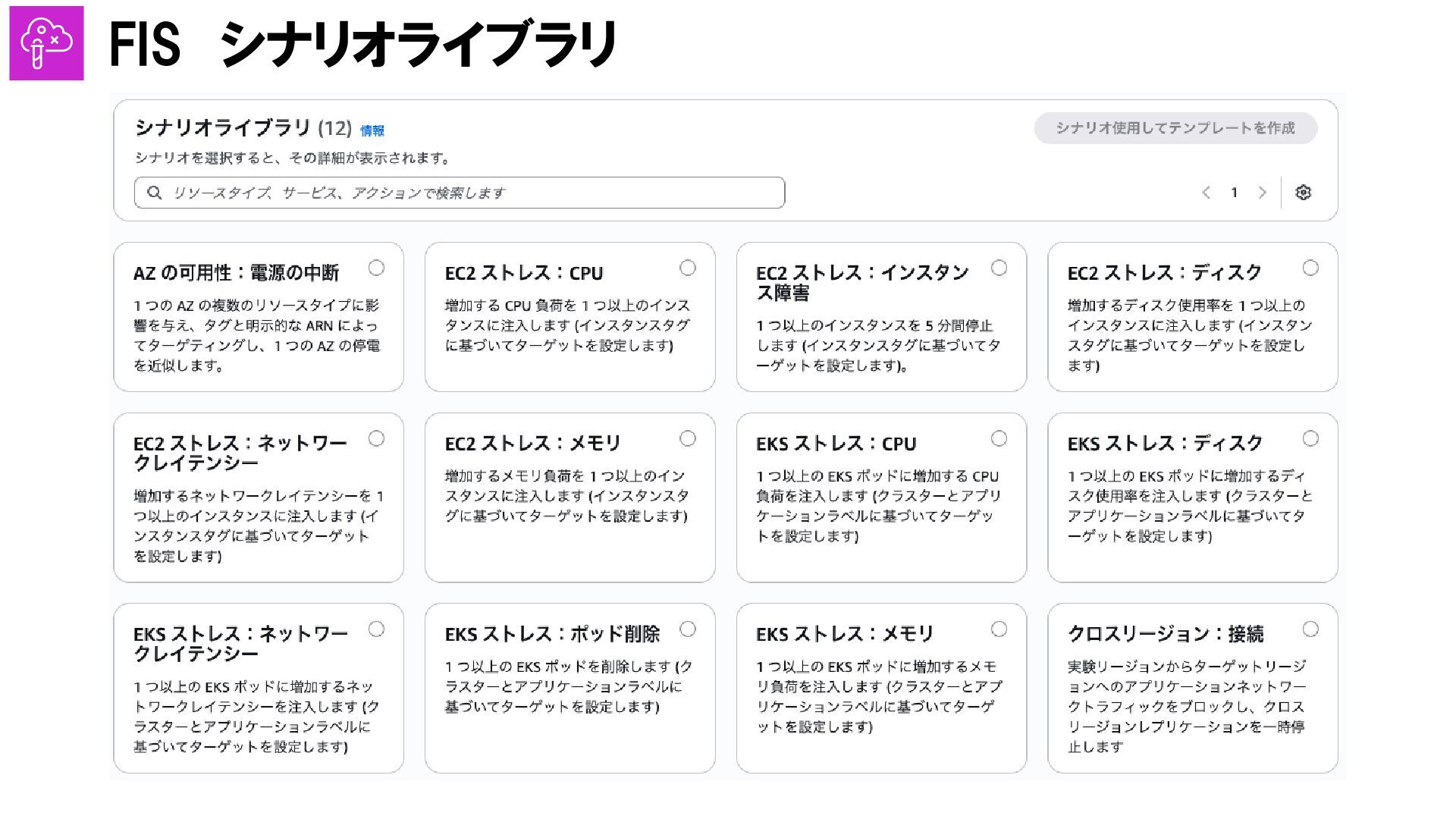Viewport: 1456px width, 819px height.
Task: Click the EKS ストレス：ディスク card title
Action: tap(1166, 444)
